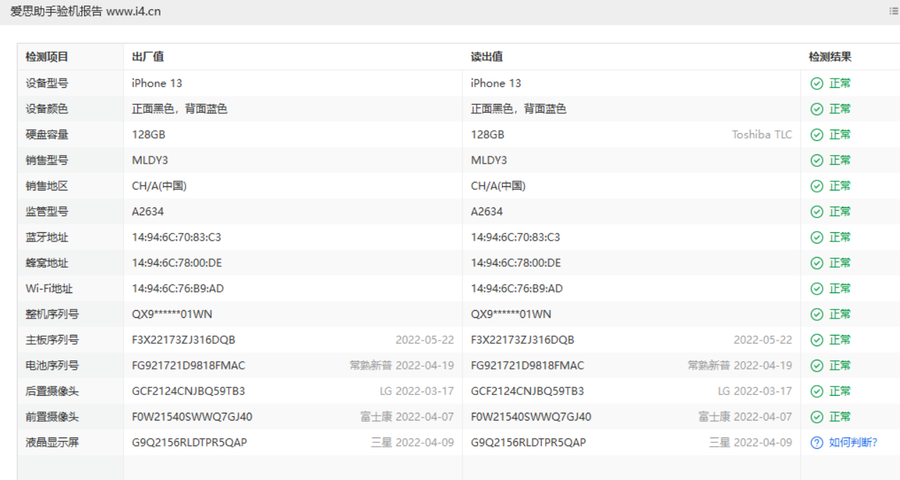The image size is (900, 480).
Task: Click read battery serial FG921721D9818FMAC
Action: (x=527, y=366)
